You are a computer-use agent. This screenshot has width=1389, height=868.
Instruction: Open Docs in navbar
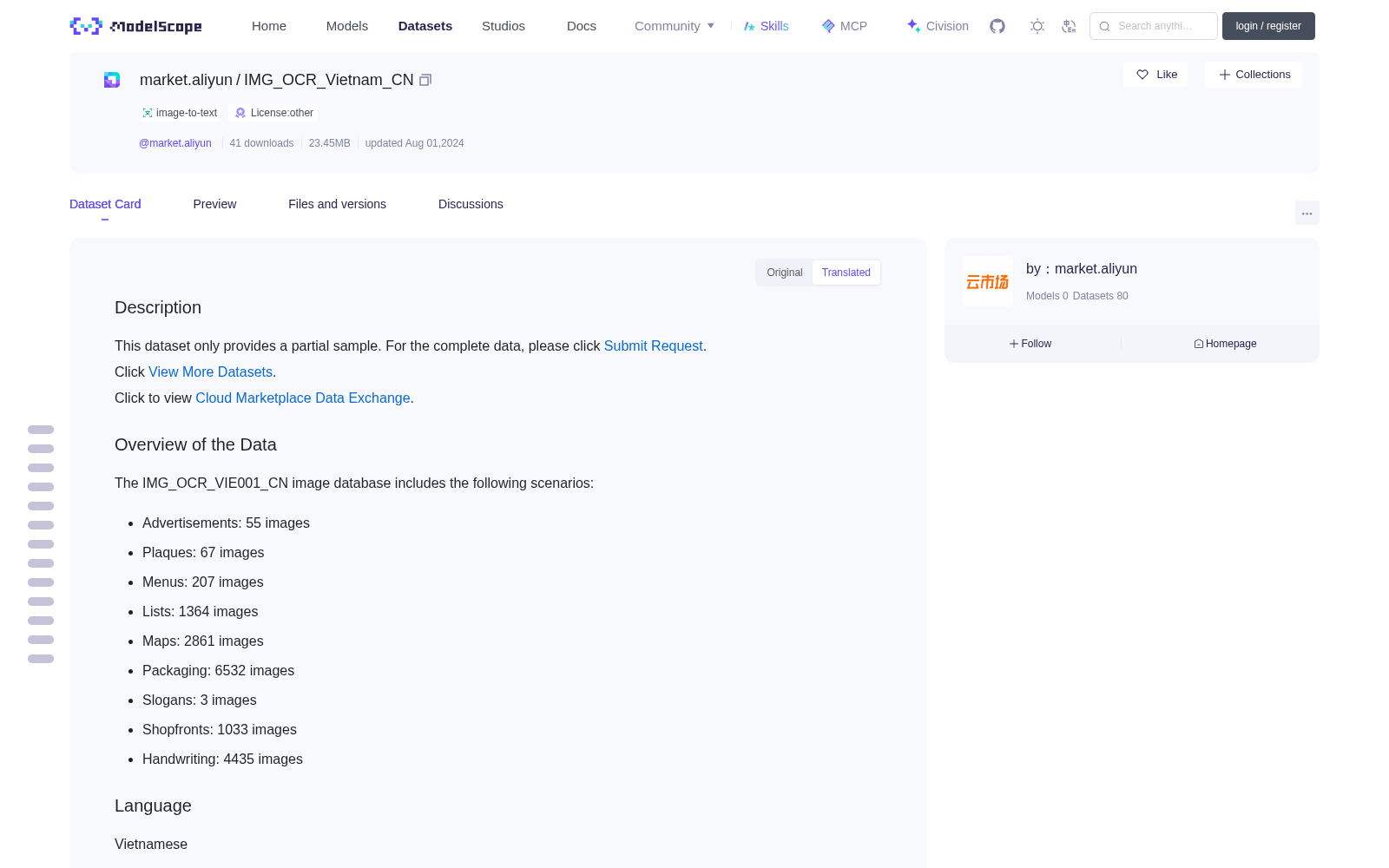tap(582, 26)
